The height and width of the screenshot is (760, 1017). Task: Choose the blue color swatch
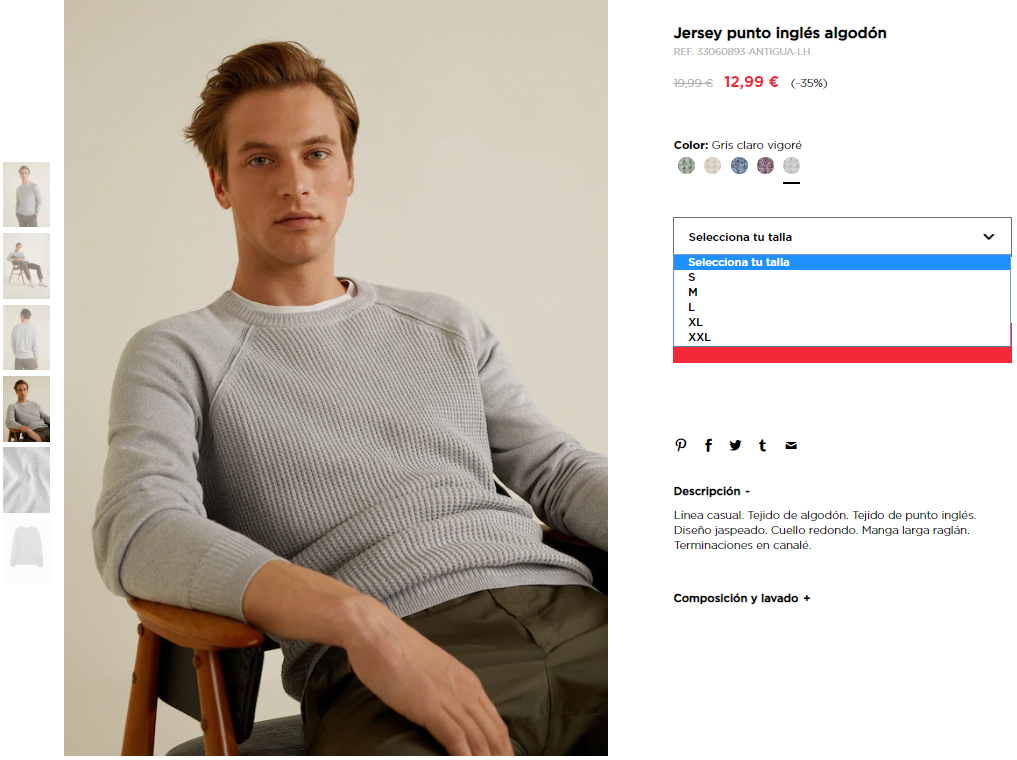(739, 166)
